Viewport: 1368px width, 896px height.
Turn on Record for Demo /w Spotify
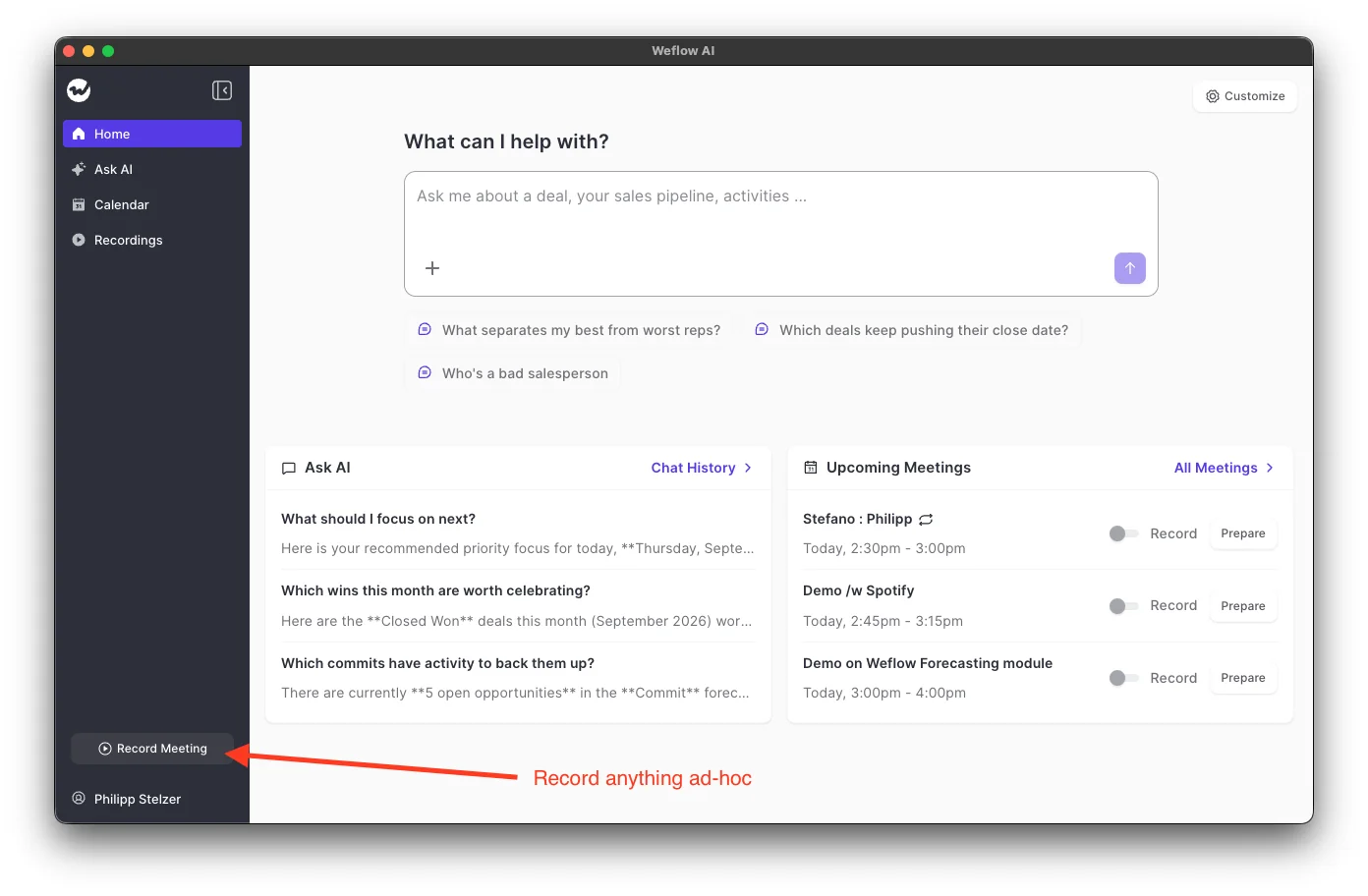point(1123,606)
